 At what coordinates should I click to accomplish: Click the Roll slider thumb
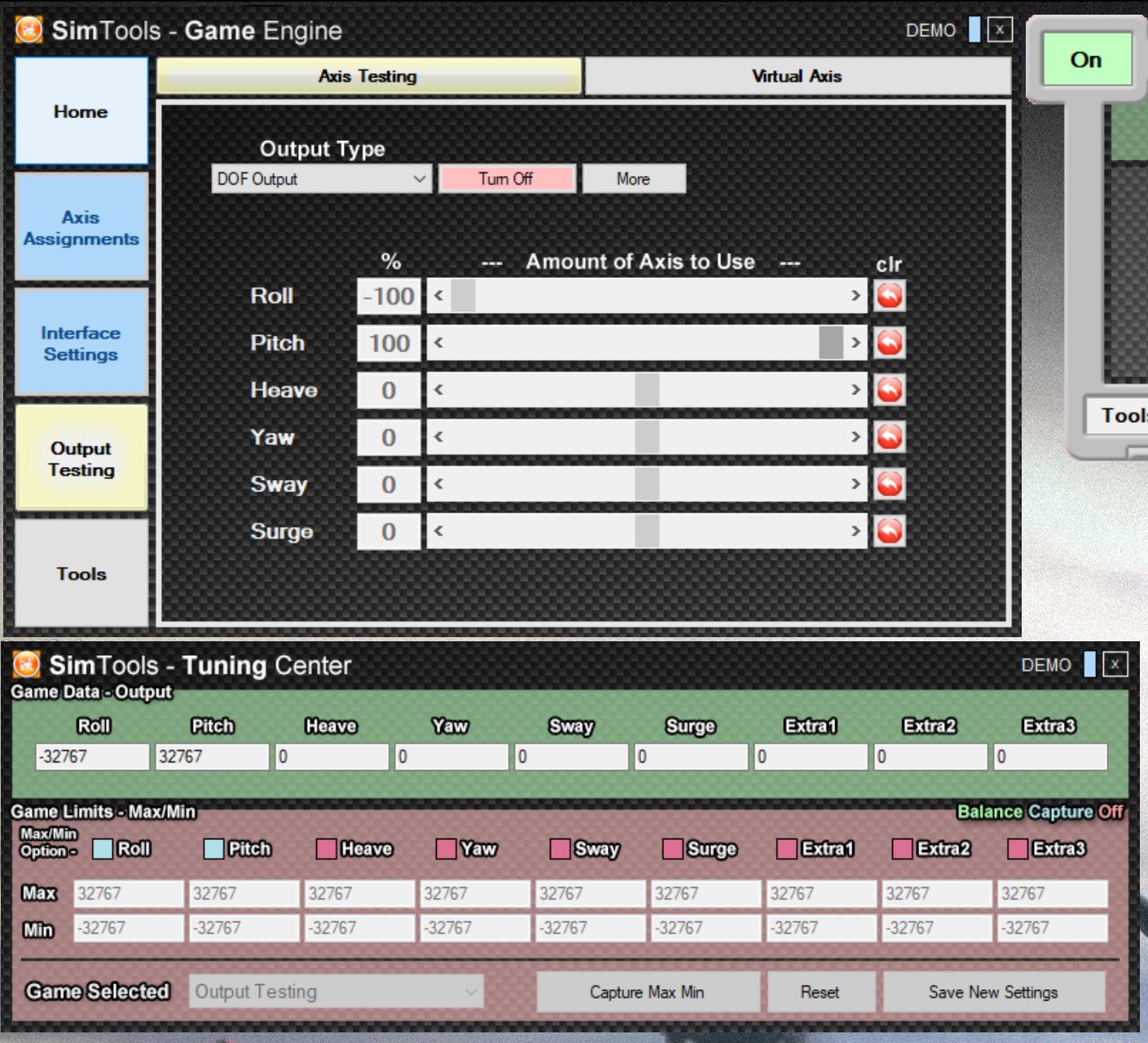pyautogui.click(x=463, y=296)
